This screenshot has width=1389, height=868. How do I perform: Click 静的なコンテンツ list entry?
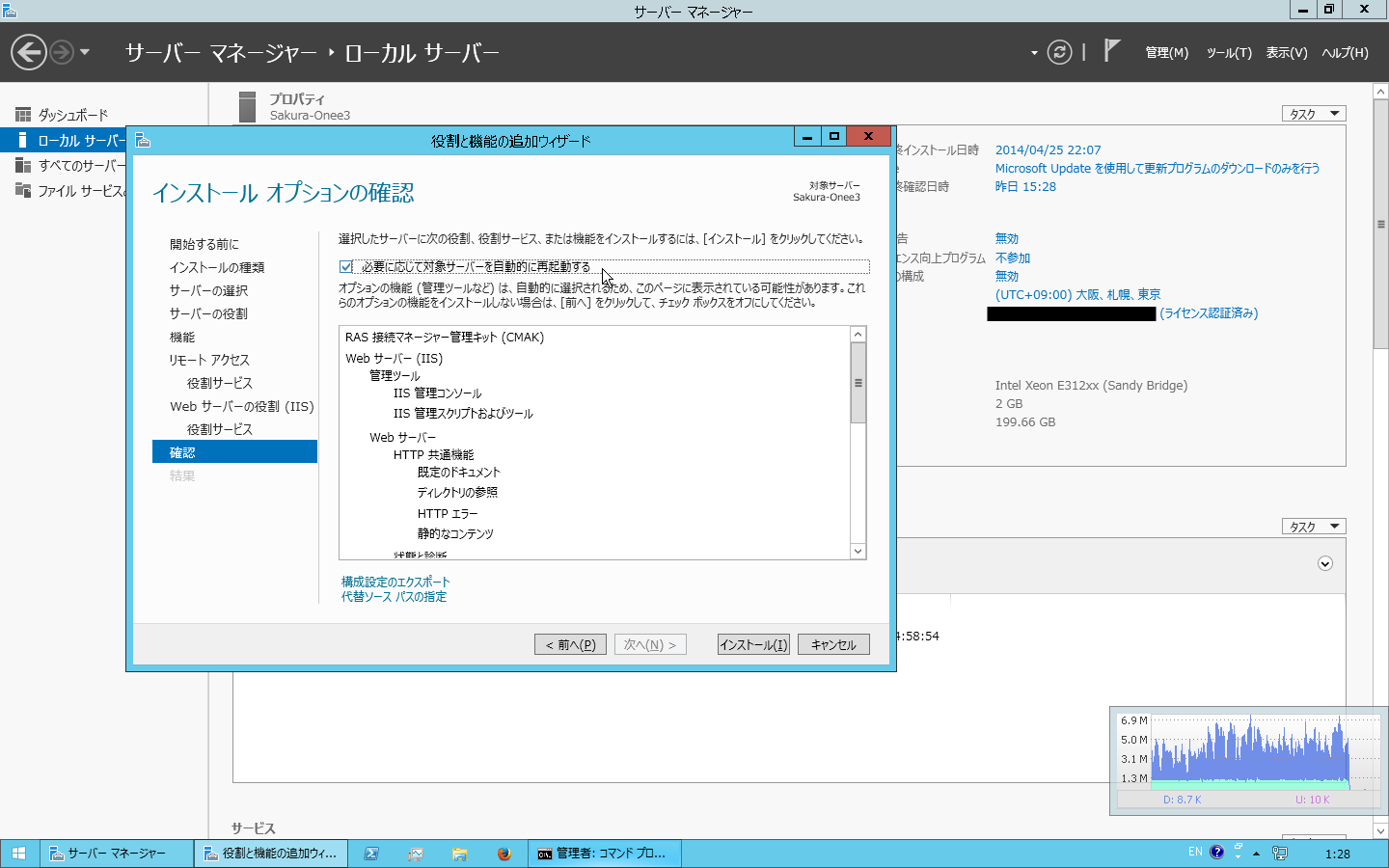pos(455,533)
